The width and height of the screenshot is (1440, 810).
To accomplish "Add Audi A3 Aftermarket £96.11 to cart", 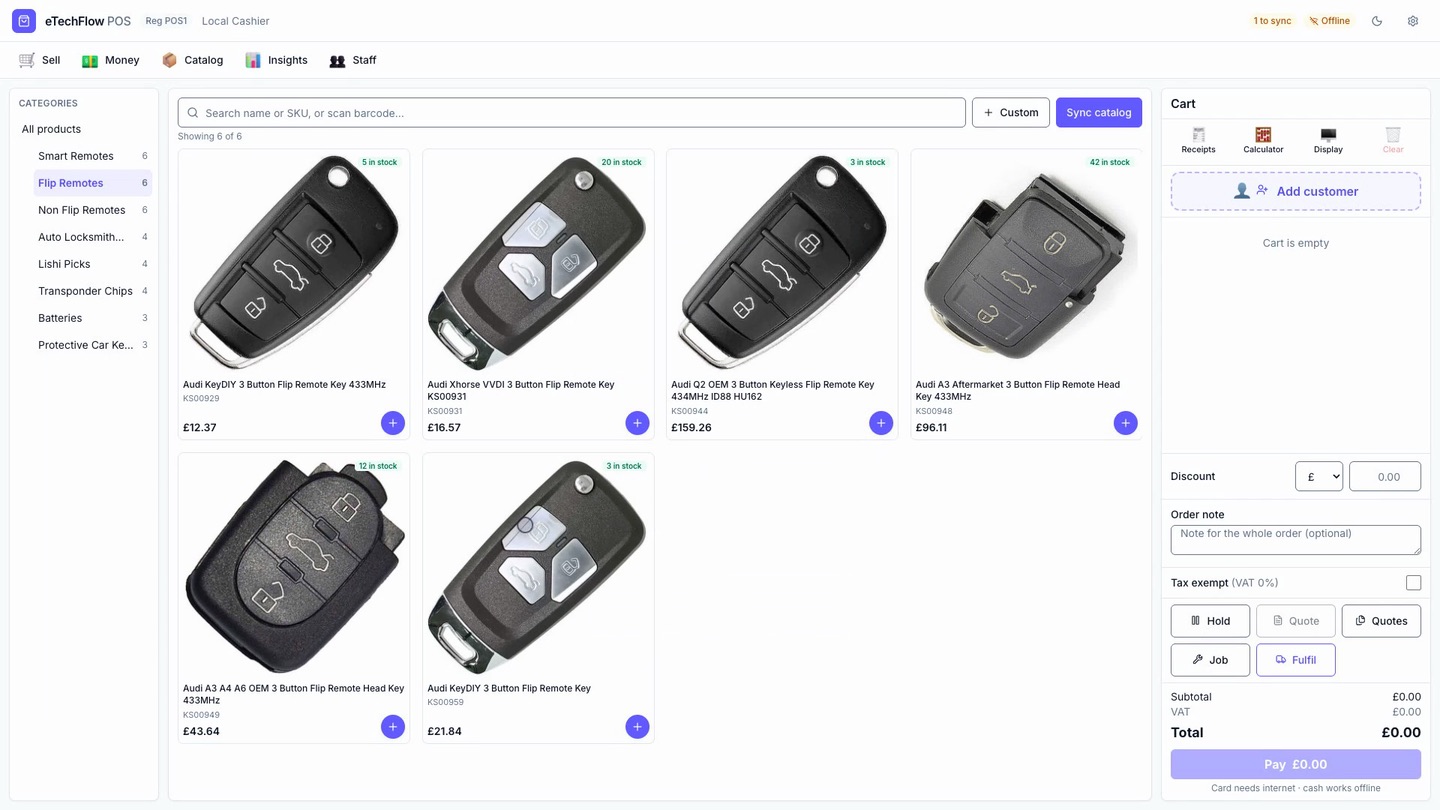I will [x=1125, y=423].
